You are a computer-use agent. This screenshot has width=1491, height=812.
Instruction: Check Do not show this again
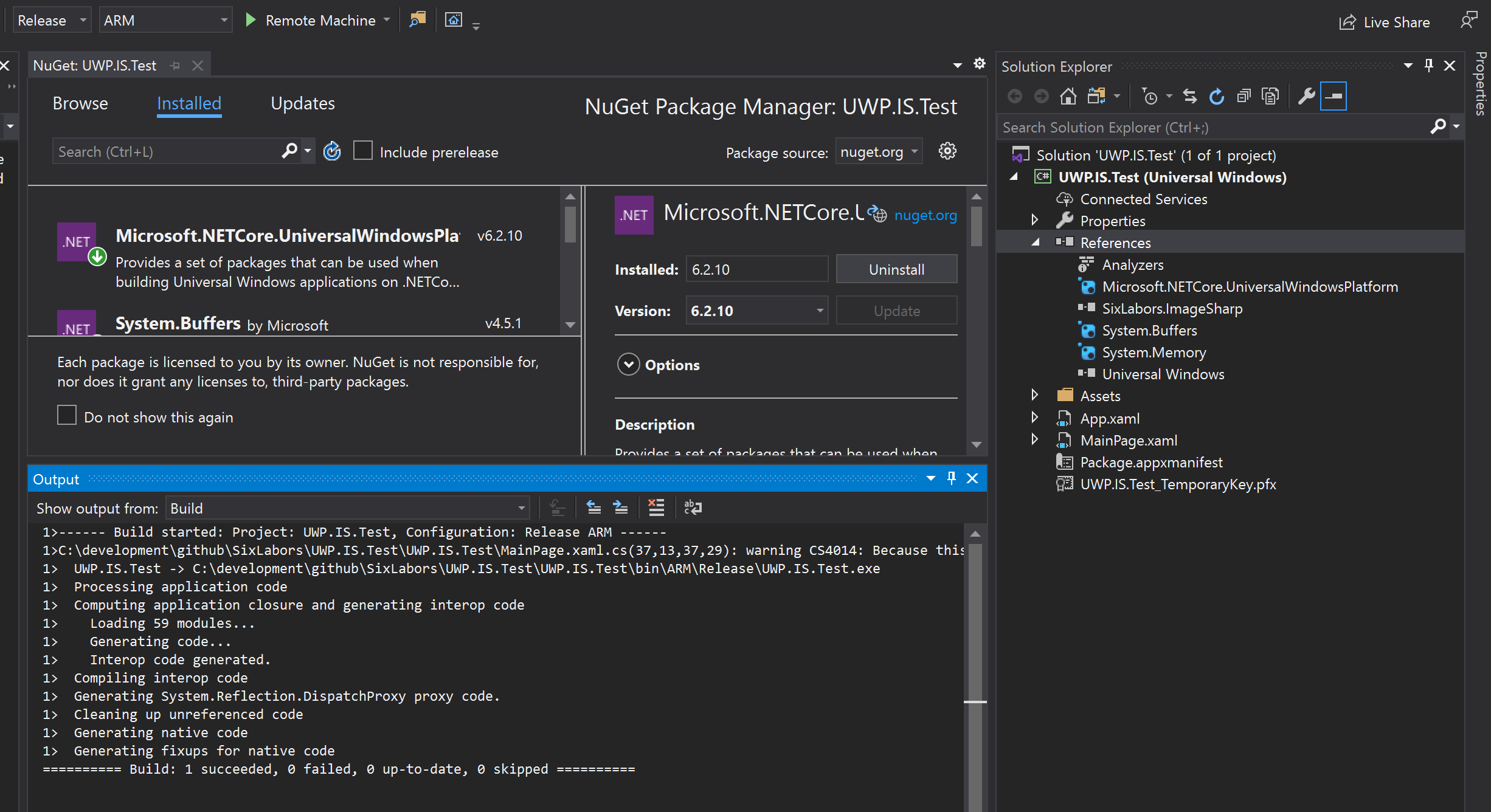[x=67, y=416]
